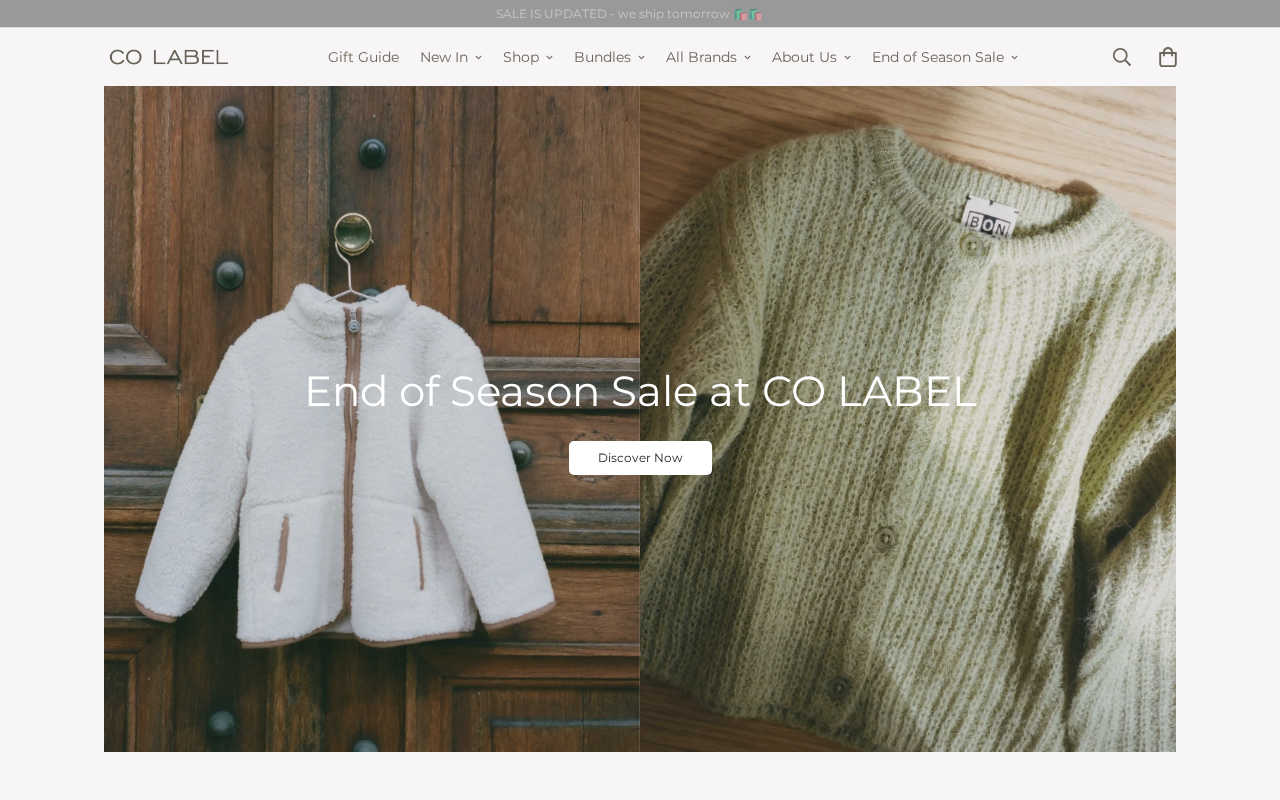Click the chevron next to New In
This screenshot has width=1280, height=800.
(x=478, y=58)
